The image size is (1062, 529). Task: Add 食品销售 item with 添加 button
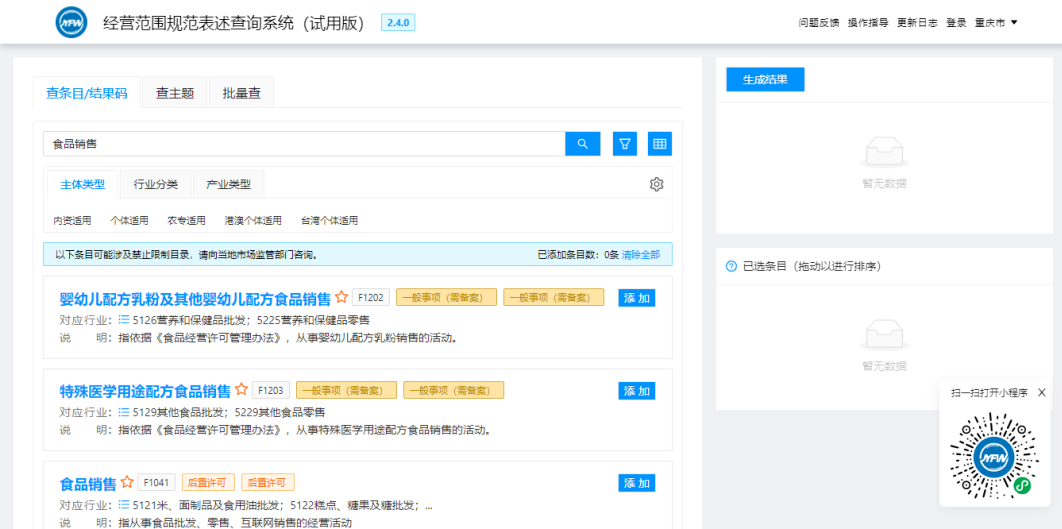[x=636, y=483]
